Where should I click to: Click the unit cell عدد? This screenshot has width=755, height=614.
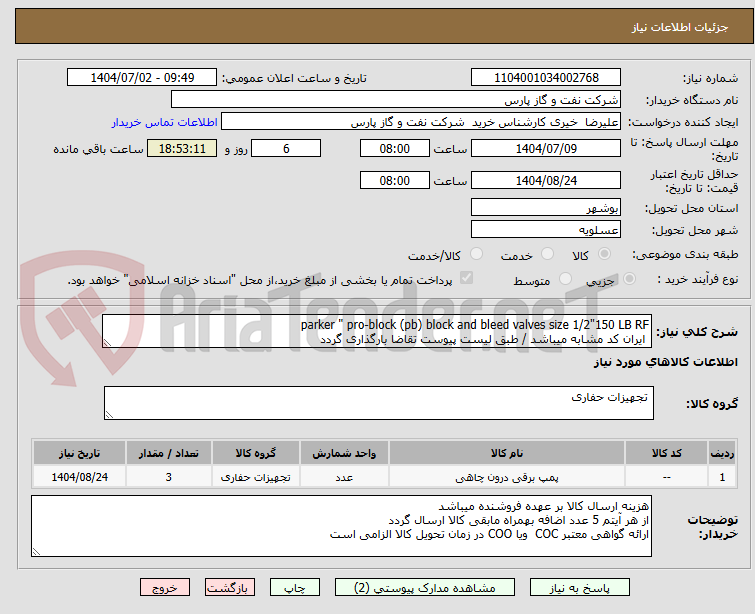(x=344, y=477)
